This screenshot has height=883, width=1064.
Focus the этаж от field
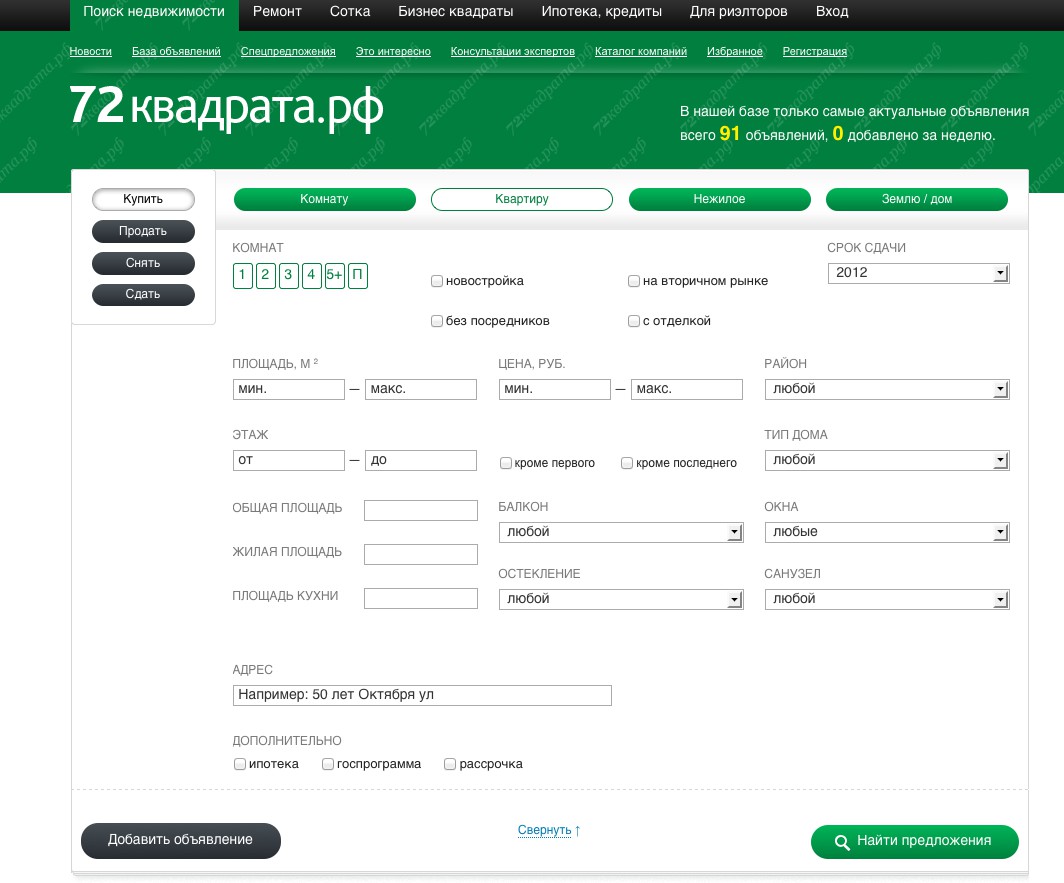coord(288,461)
